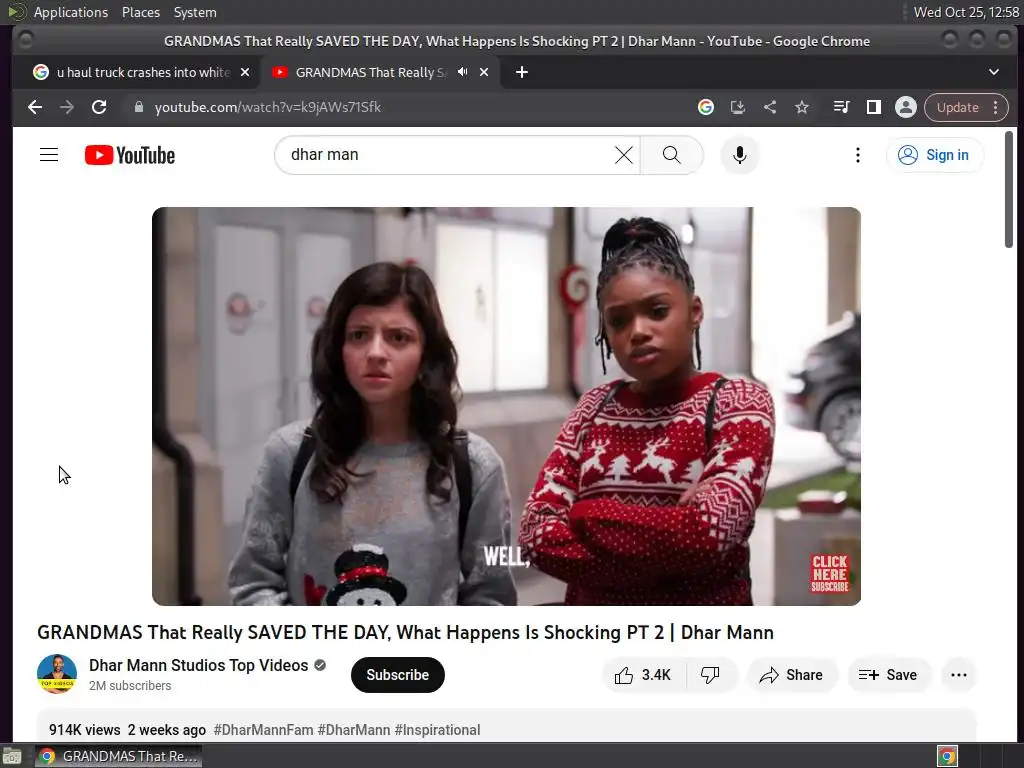Image resolution: width=1024 pixels, height=768 pixels.
Task: Click show desktop icon in taskbar
Action: [x=12, y=757]
